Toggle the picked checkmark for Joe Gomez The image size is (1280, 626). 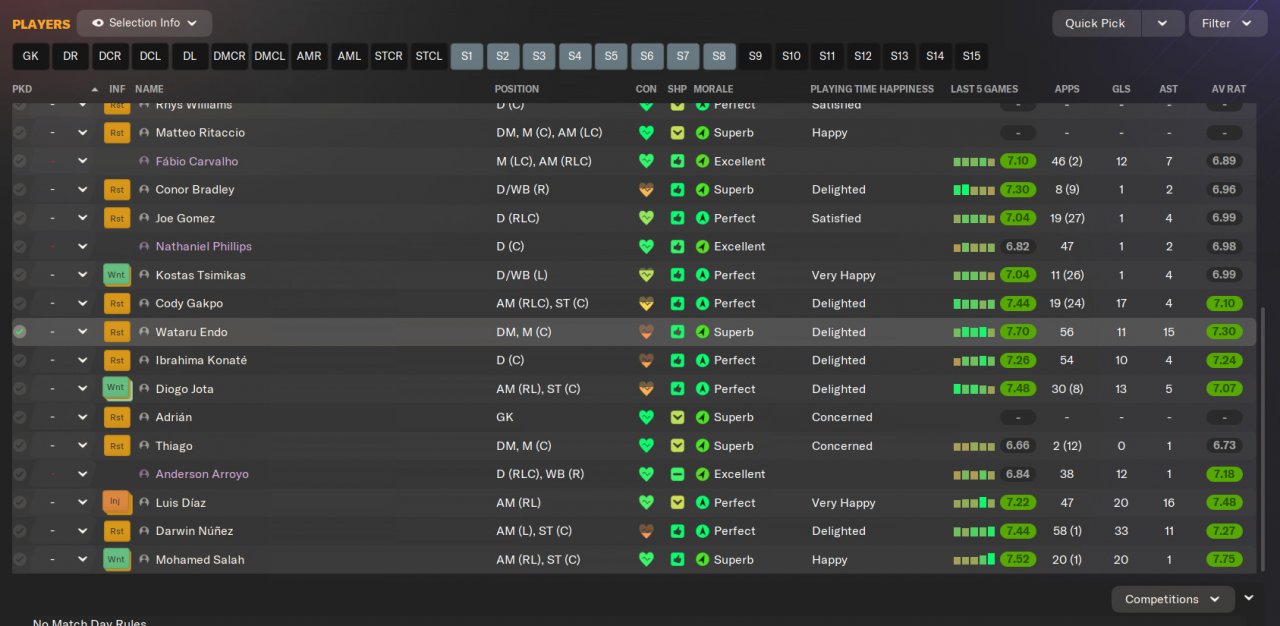point(20,218)
